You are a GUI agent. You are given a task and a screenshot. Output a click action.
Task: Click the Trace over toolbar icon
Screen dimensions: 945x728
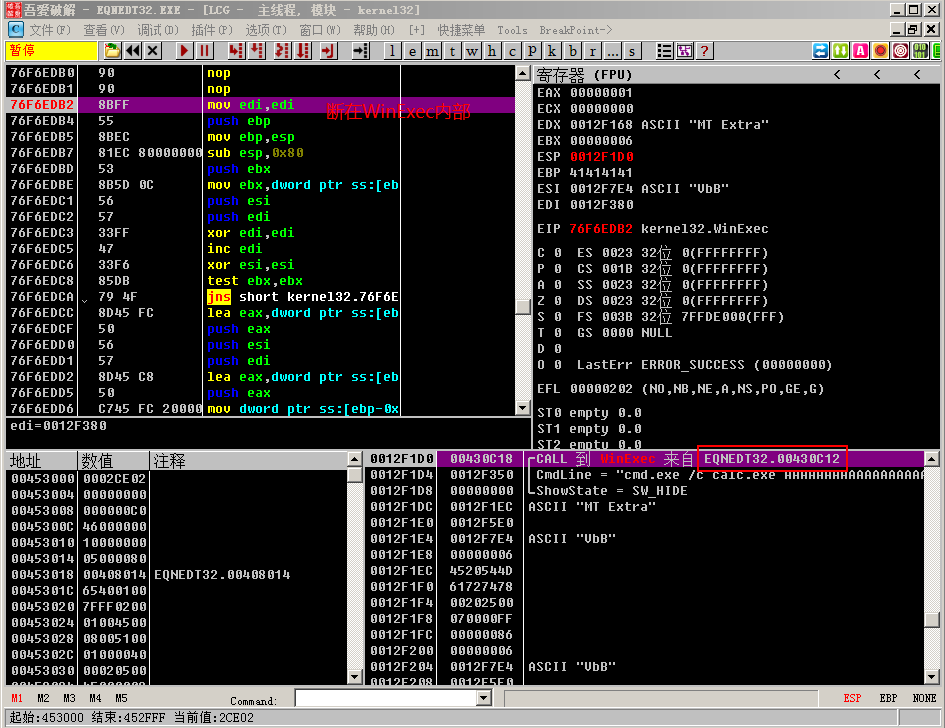coord(303,51)
